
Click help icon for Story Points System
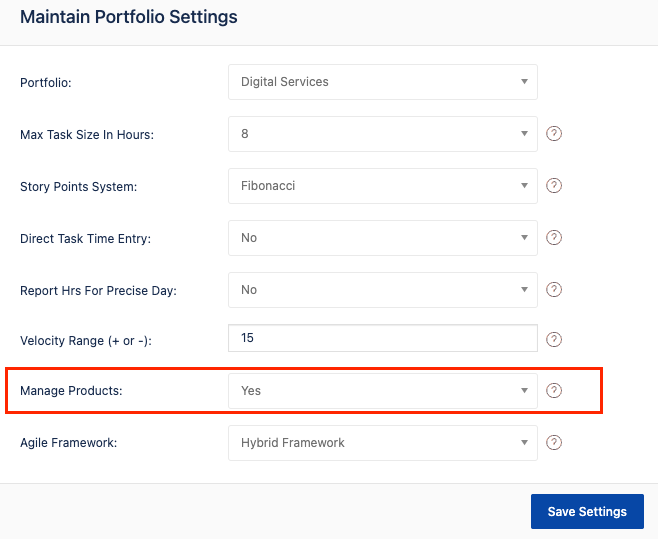pyautogui.click(x=554, y=186)
